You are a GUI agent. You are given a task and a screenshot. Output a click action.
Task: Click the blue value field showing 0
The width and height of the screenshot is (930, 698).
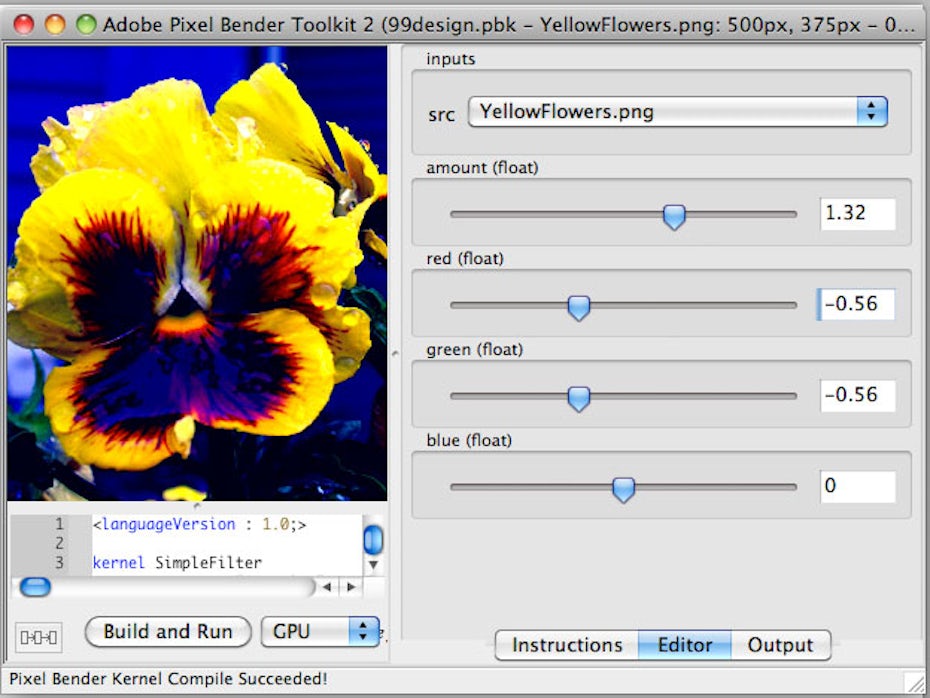[x=856, y=487]
